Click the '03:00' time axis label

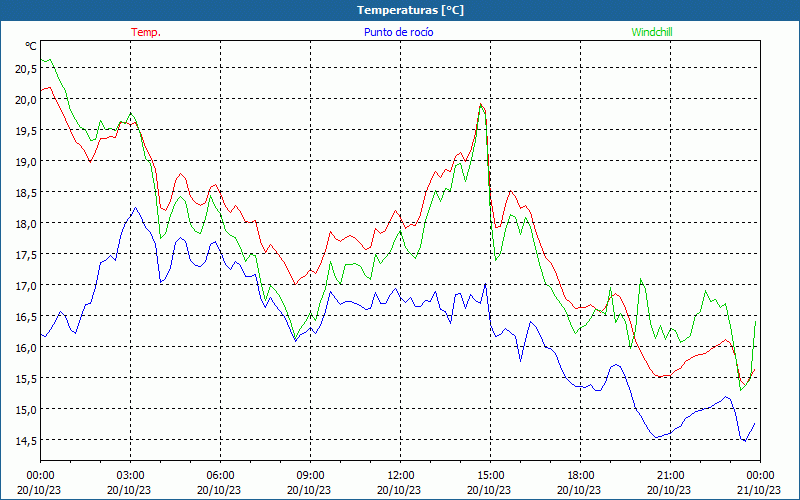(130, 475)
